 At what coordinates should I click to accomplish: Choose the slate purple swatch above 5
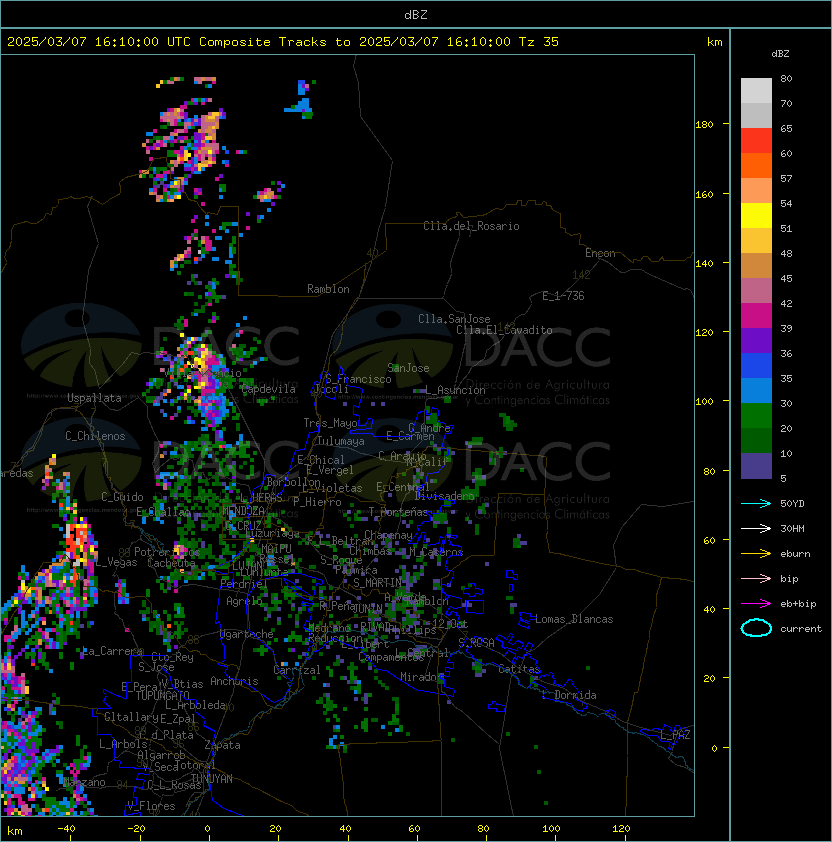756,466
